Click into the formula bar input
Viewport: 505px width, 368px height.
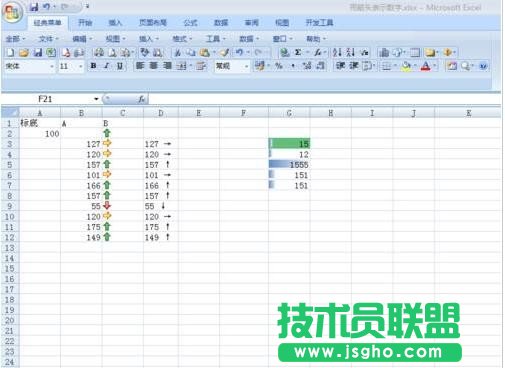(323, 99)
